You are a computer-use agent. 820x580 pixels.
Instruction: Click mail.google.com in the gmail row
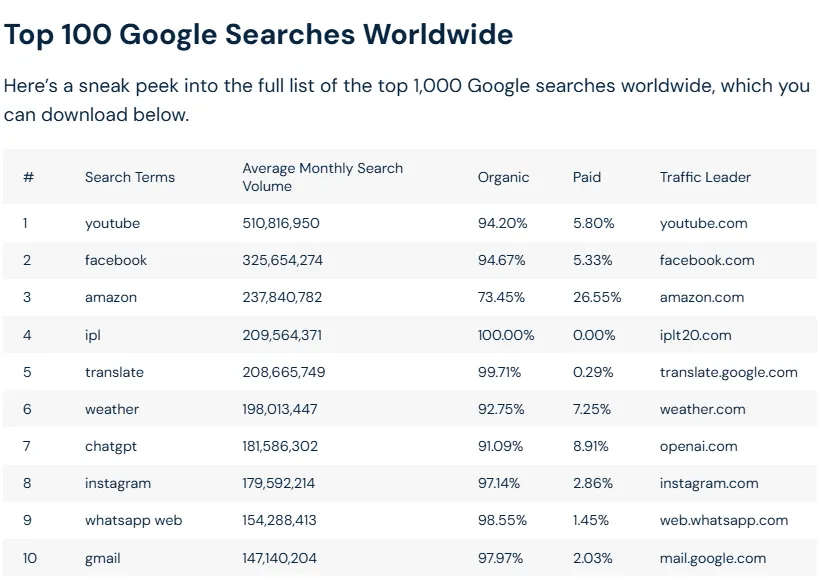tap(713, 558)
